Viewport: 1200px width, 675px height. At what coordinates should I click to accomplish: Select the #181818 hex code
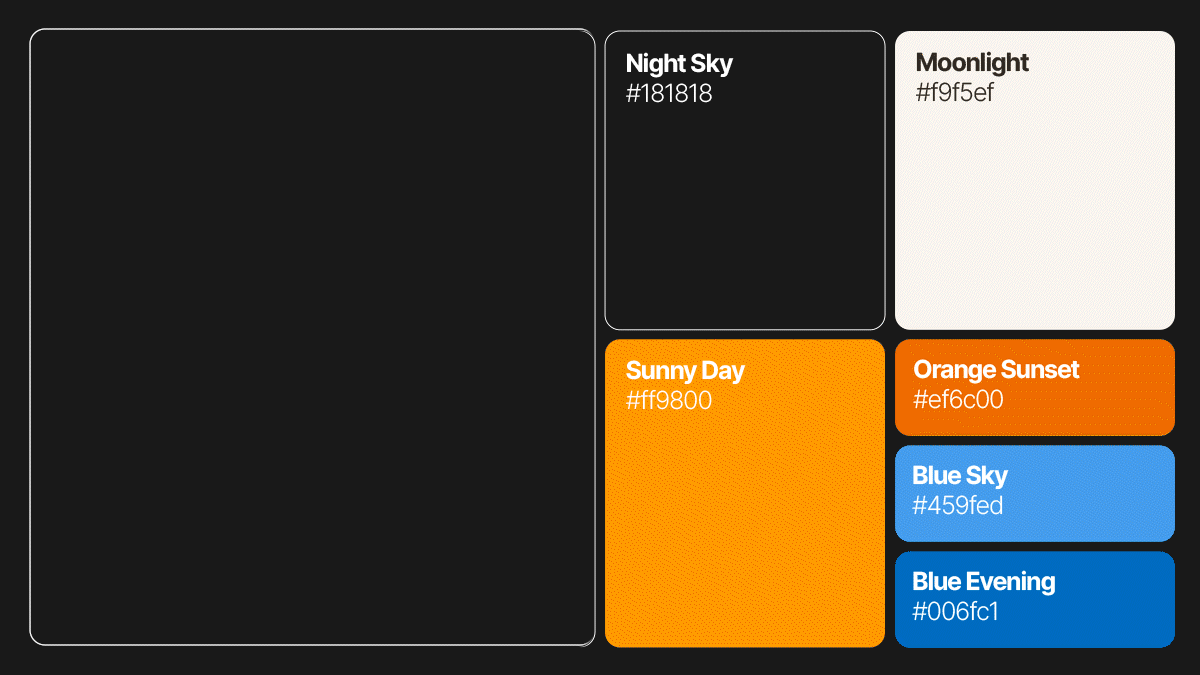click(x=669, y=94)
